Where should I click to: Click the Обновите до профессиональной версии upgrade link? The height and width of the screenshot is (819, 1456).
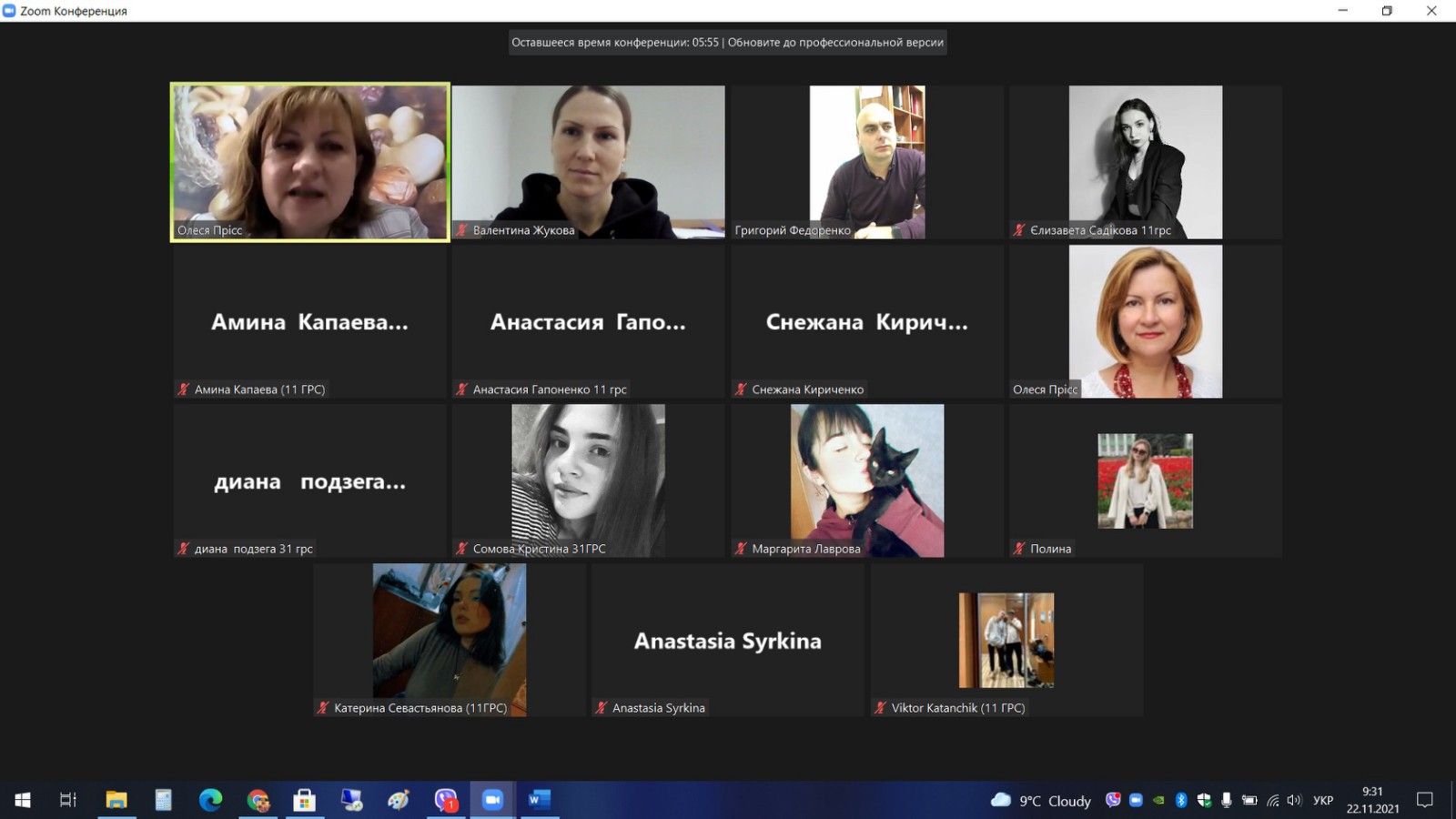point(835,42)
